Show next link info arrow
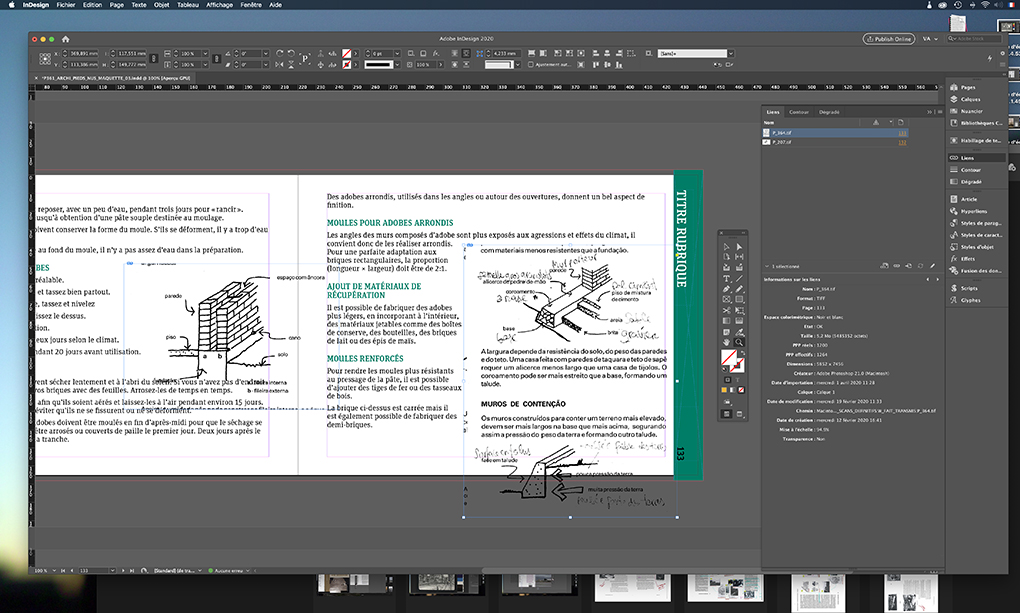This screenshot has height=613, width=1020. coord(937,279)
